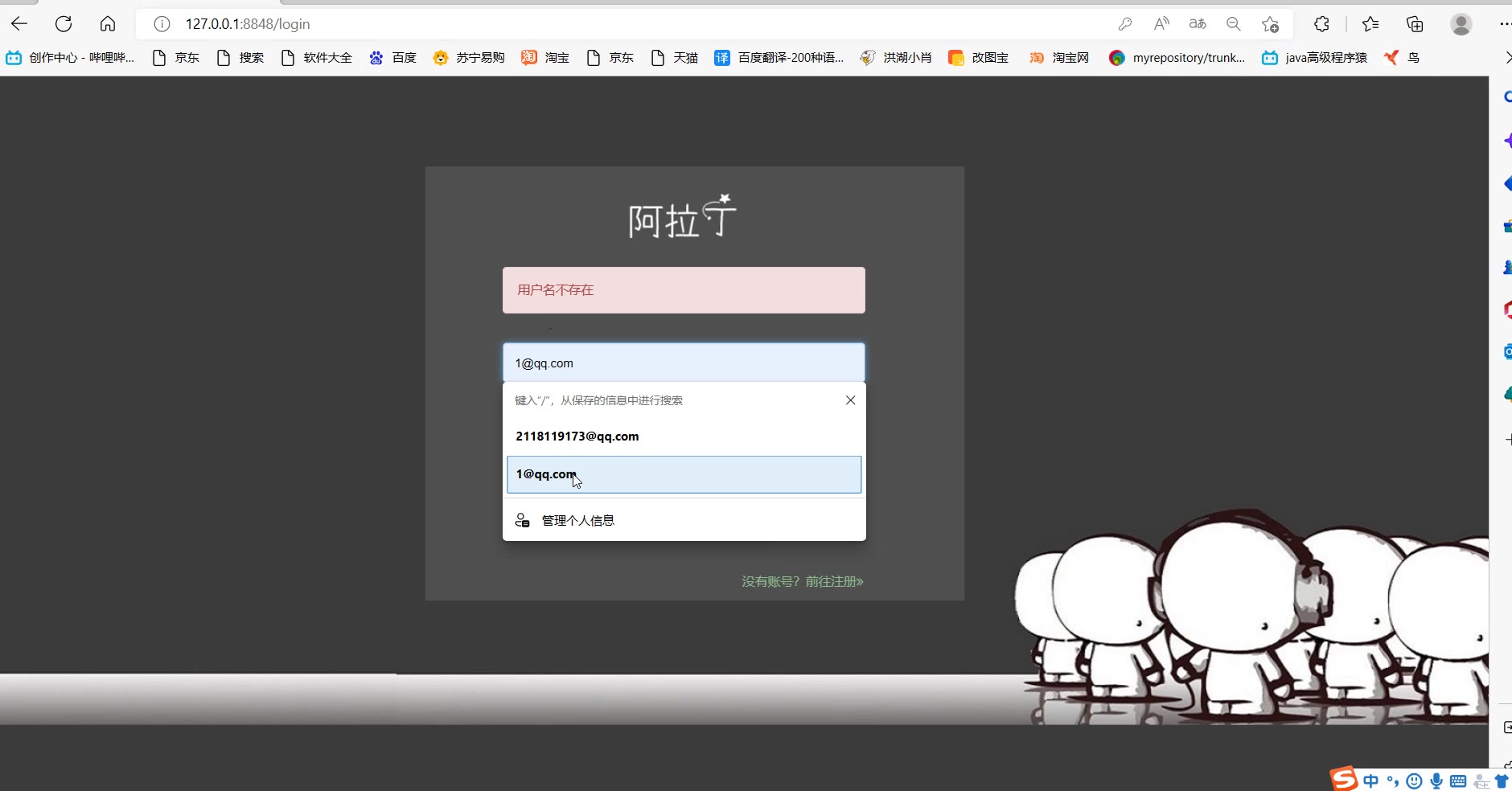Image resolution: width=1512 pixels, height=791 pixels.
Task: Reload the page with the refresh icon
Action: point(64,24)
